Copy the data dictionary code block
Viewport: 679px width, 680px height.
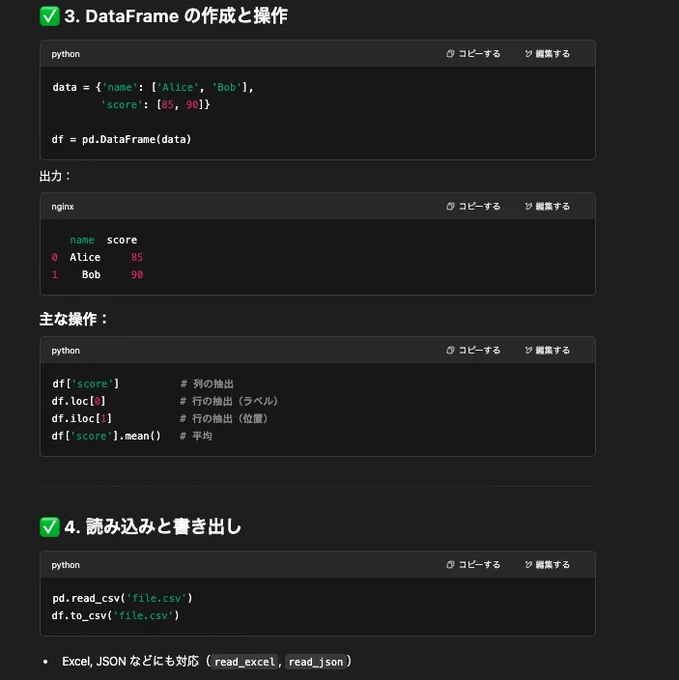click(x=473, y=54)
